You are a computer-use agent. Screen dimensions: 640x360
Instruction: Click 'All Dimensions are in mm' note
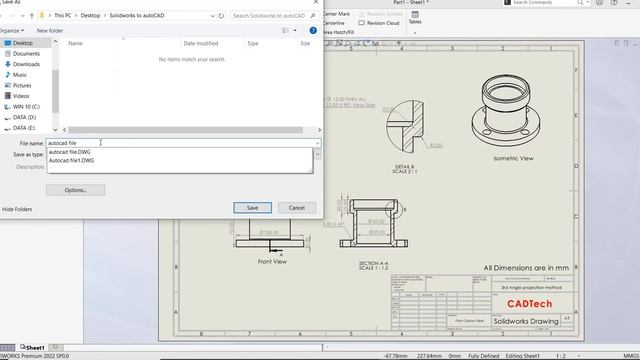(526, 268)
